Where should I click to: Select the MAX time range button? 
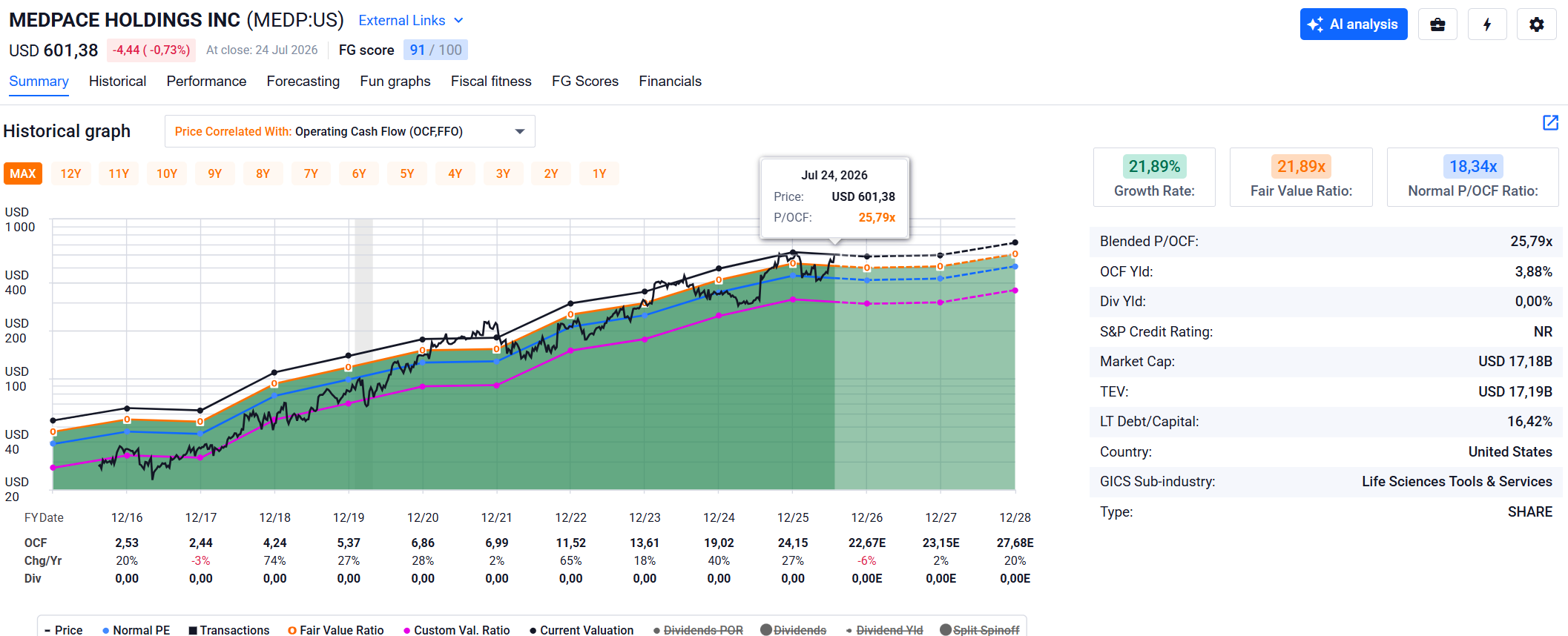click(x=23, y=173)
